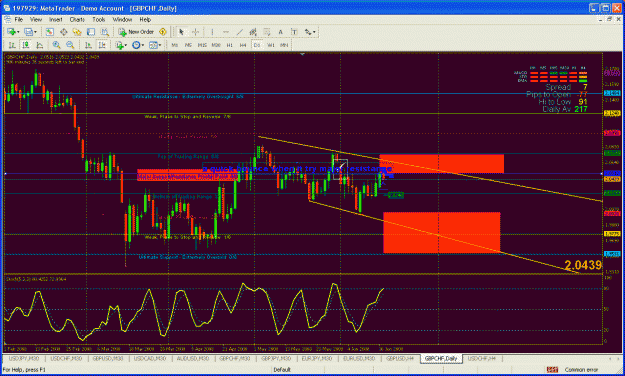
Task: Expand the Templates dropdown arrow
Action: pyautogui.click(x=160, y=45)
